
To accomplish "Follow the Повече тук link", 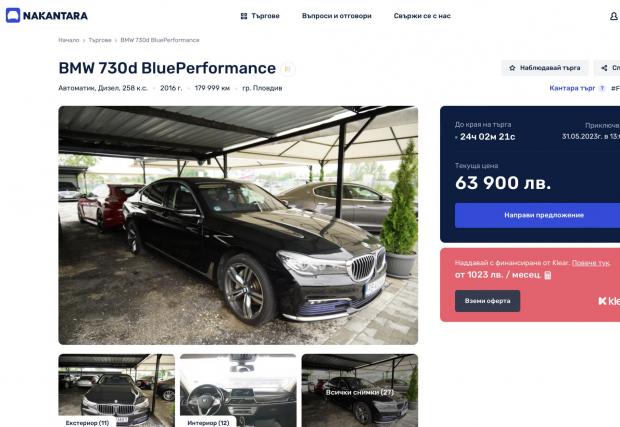I will [591, 263].
